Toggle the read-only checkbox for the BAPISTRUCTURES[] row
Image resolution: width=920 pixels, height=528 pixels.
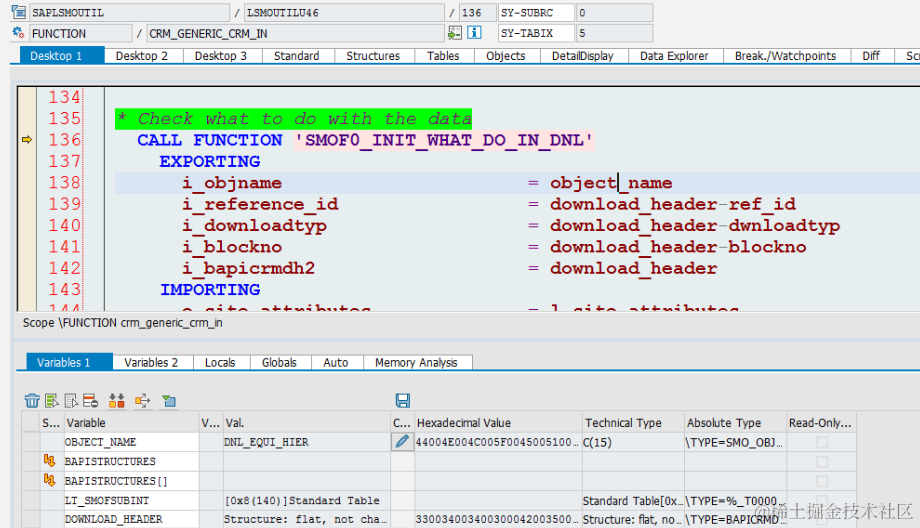point(822,481)
